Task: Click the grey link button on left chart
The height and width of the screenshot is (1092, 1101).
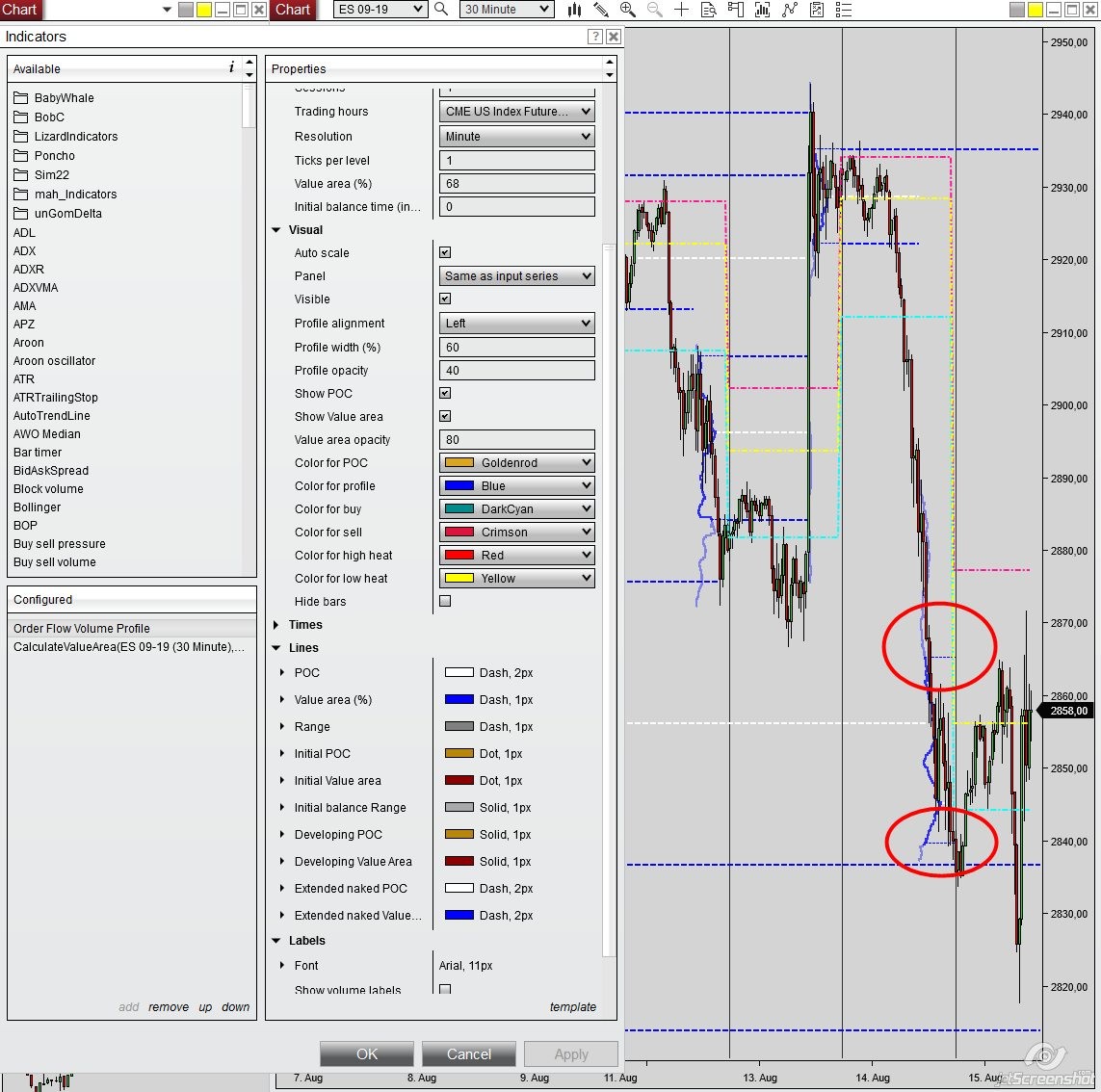Action: pos(185,9)
